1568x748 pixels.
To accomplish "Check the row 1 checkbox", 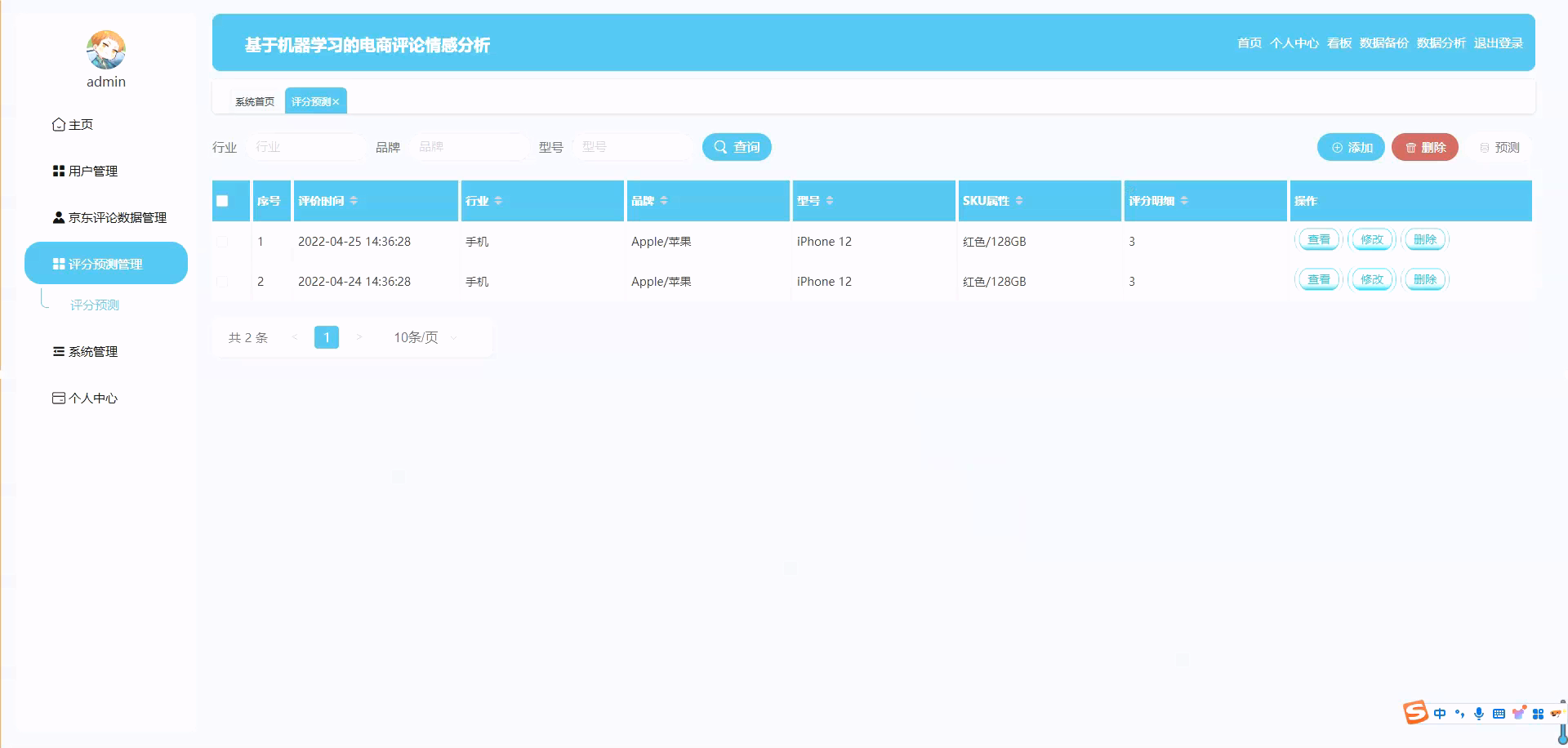I will click(x=222, y=242).
